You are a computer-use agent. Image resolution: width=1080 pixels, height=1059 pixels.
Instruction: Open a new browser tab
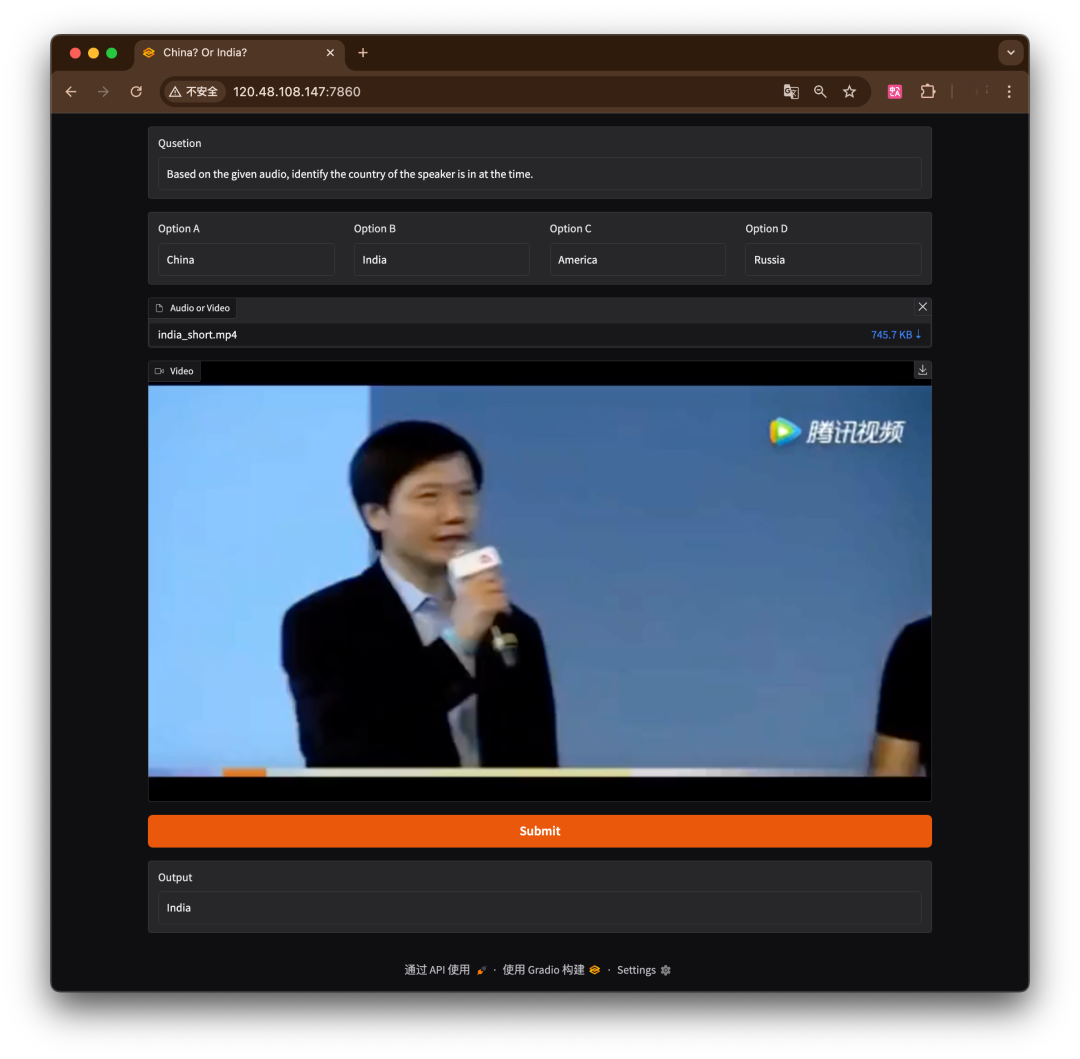click(x=363, y=53)
